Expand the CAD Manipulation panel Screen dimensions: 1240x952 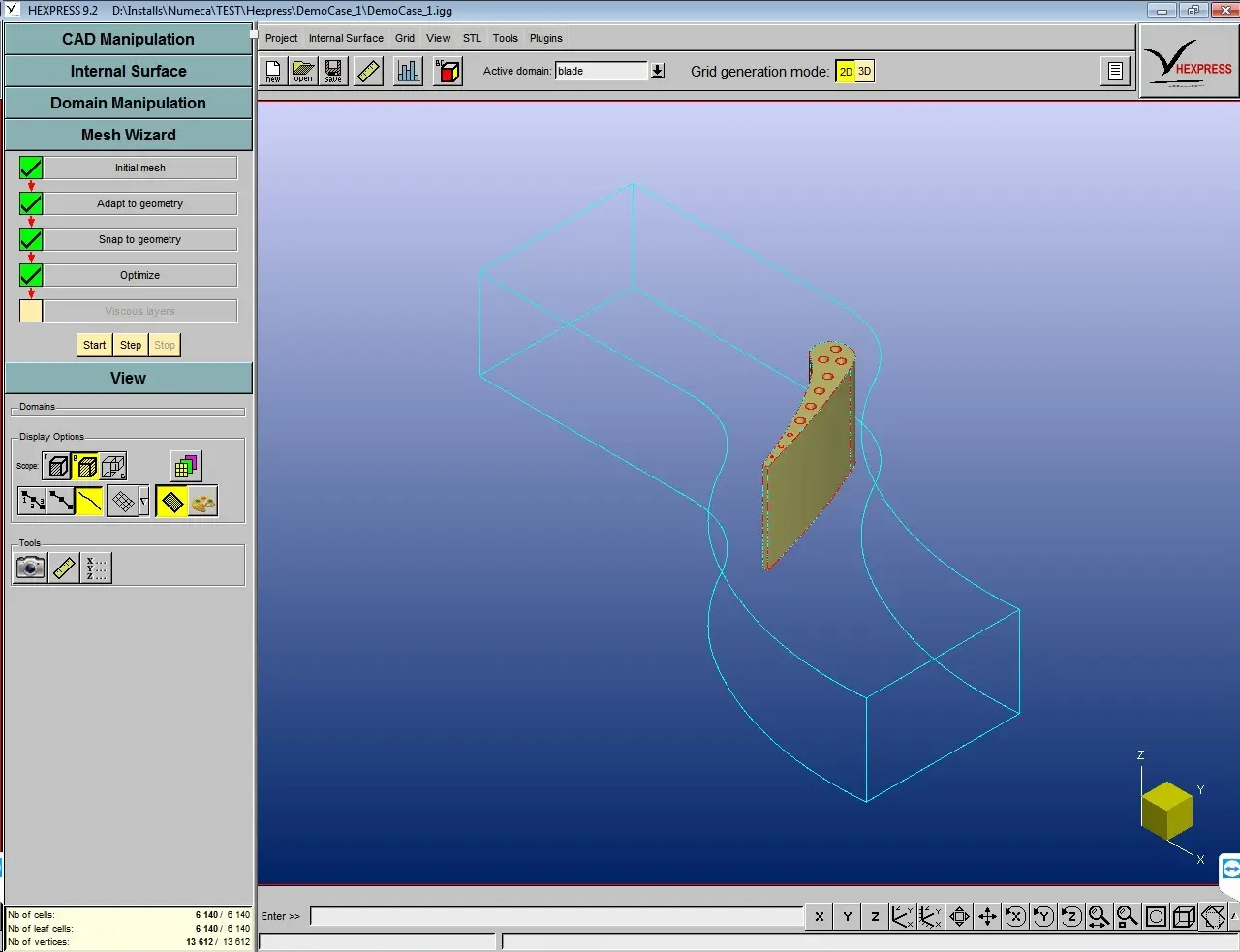coord(128,40)
